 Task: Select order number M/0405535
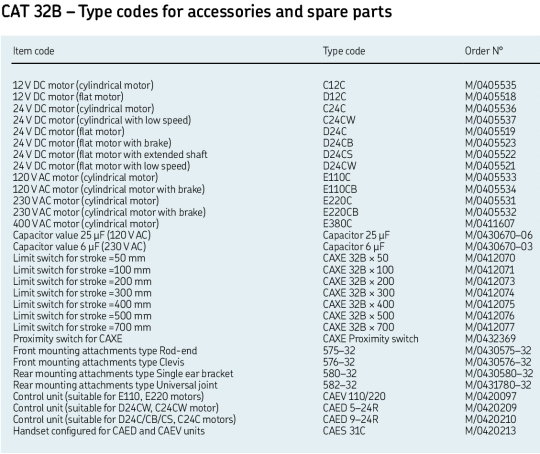(490, 85)
